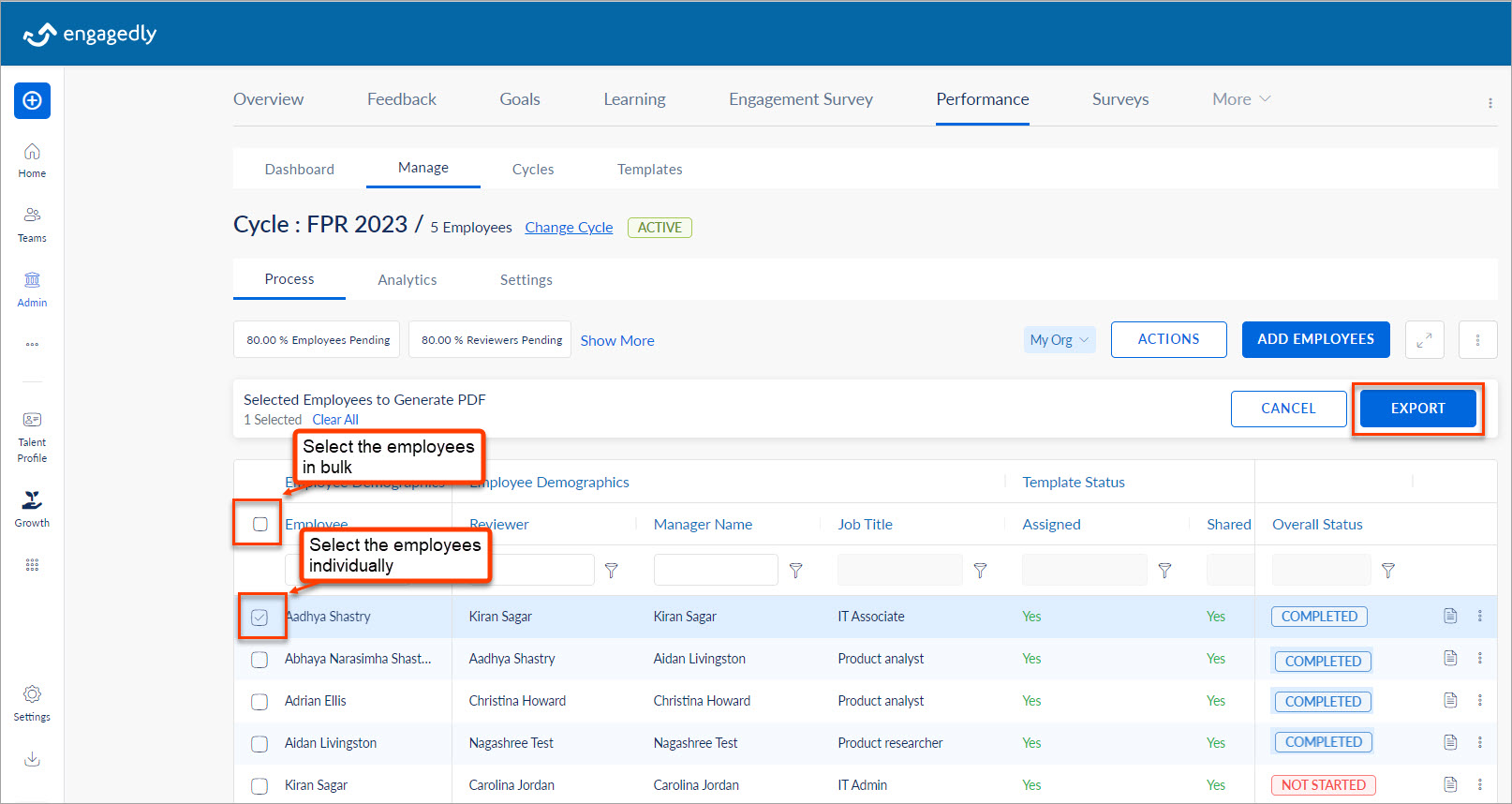This screenshot has width=1512, height=804.
Task: Click ADD EMPLOYEES button
Action: click(x=1315, y=339)
